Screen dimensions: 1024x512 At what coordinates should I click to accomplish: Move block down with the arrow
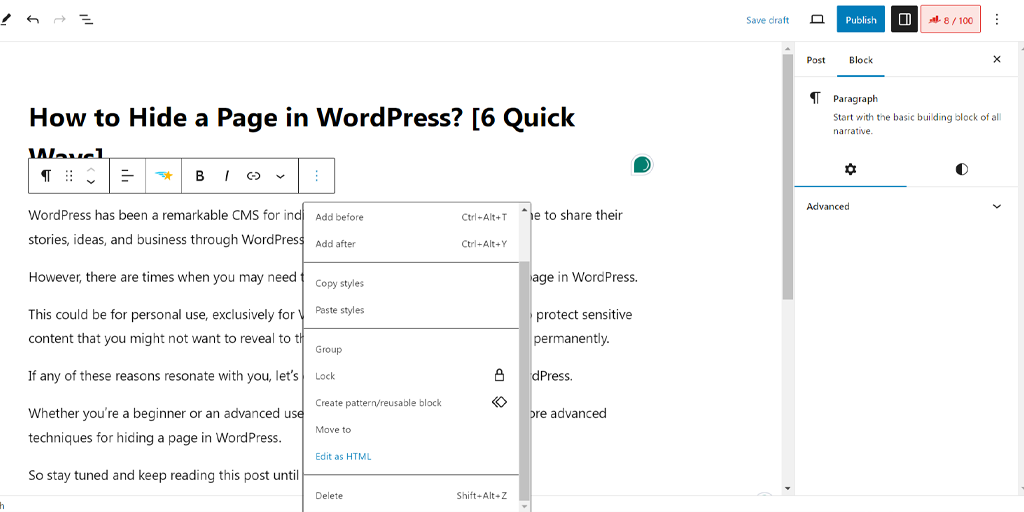91,182
